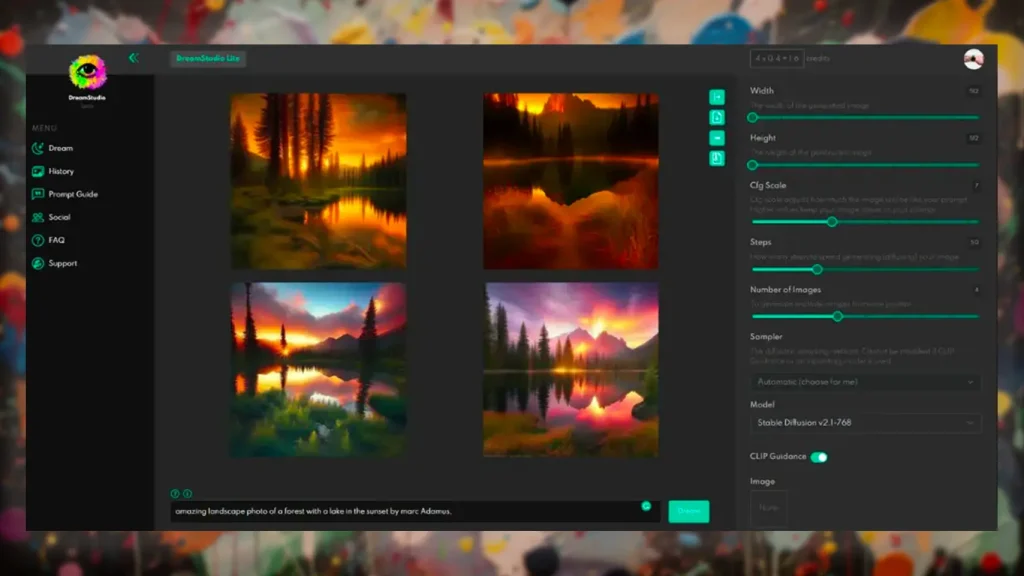
Task: Click the Dream moon icon in the menu
Action: tap(37, 148)
